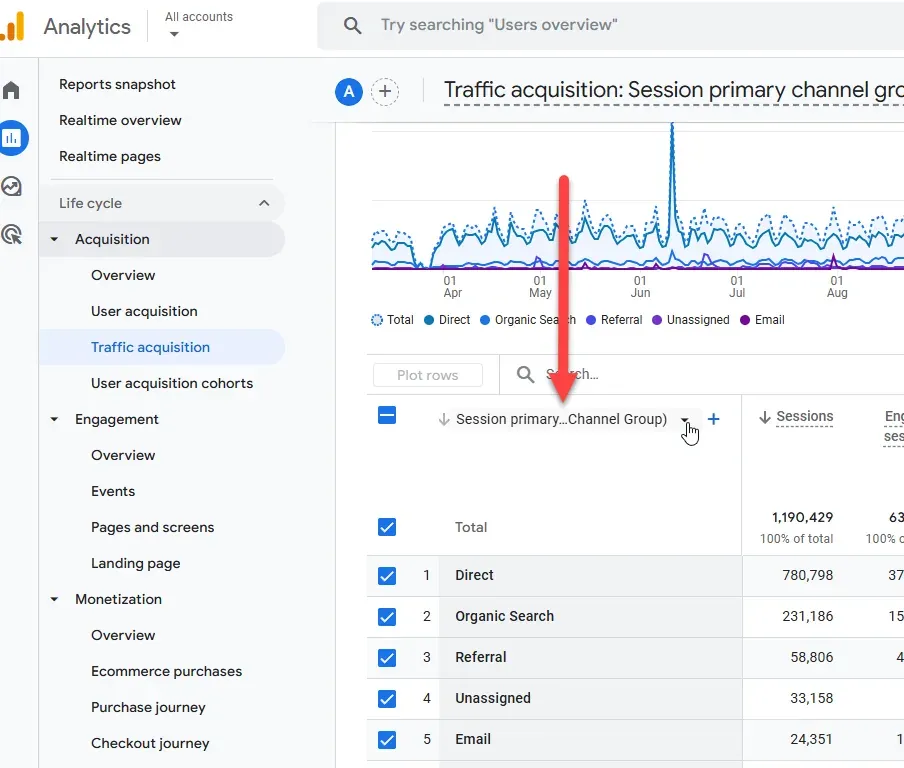Click the 58,806 Referral sessions value
The height and width of the screenshot is (768, 904).
[x=812, y=657]
